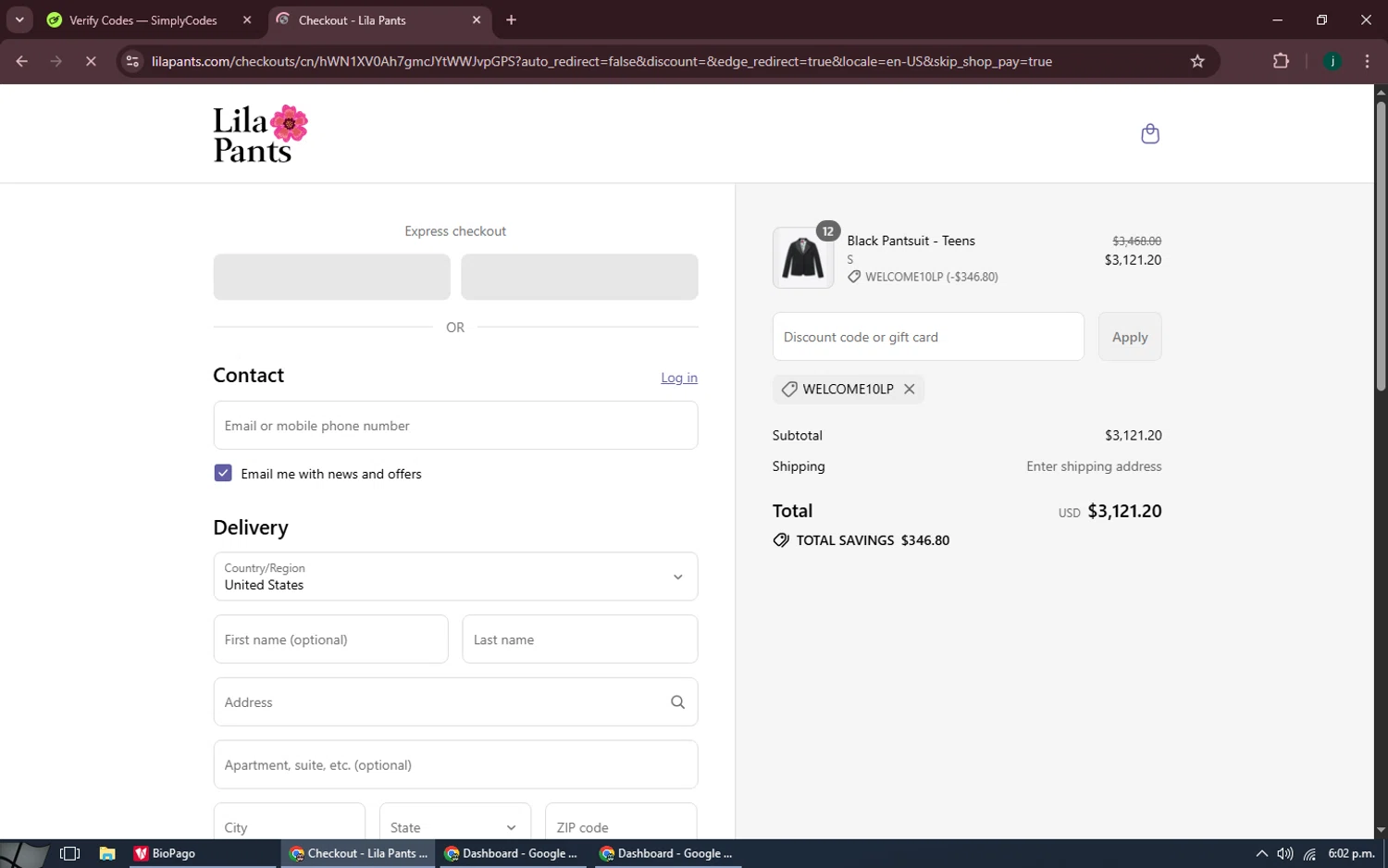Open the Chrome profile avatar
This screenshot has width=1388, height=868.
coord(1332,61)
